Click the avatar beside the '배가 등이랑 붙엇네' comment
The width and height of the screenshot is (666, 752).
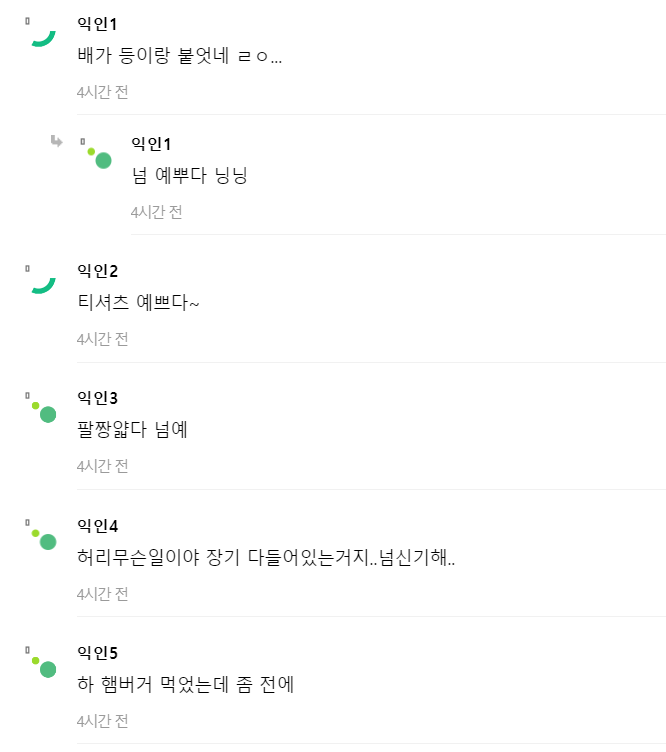pos(41,33)
